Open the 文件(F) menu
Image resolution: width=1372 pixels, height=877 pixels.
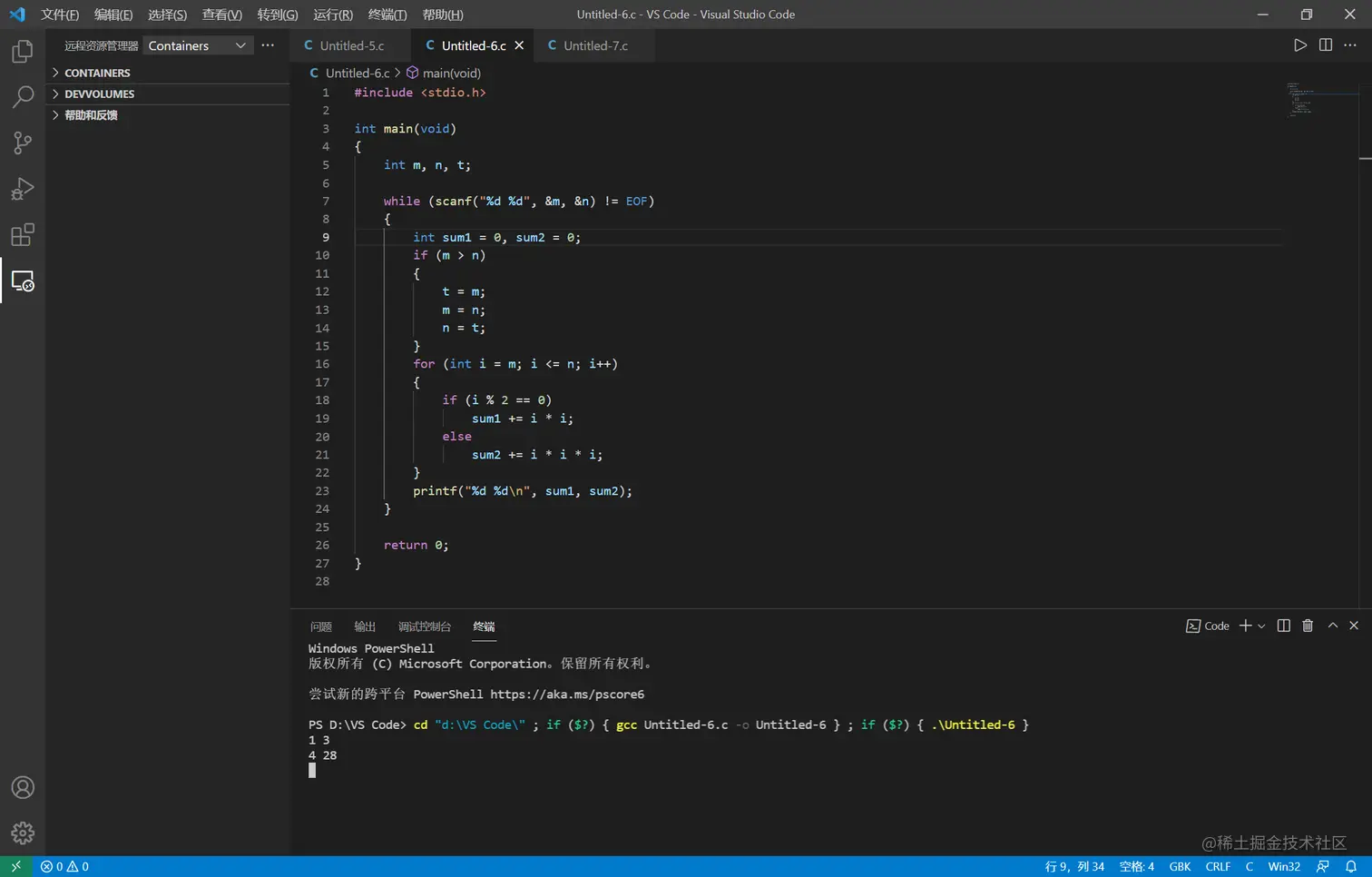click(x=60, y=15)
